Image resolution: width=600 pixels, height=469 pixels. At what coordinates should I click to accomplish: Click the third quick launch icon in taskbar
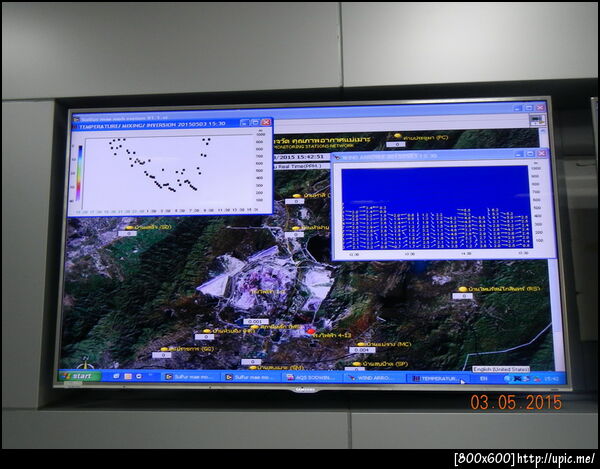click(139, 376)
